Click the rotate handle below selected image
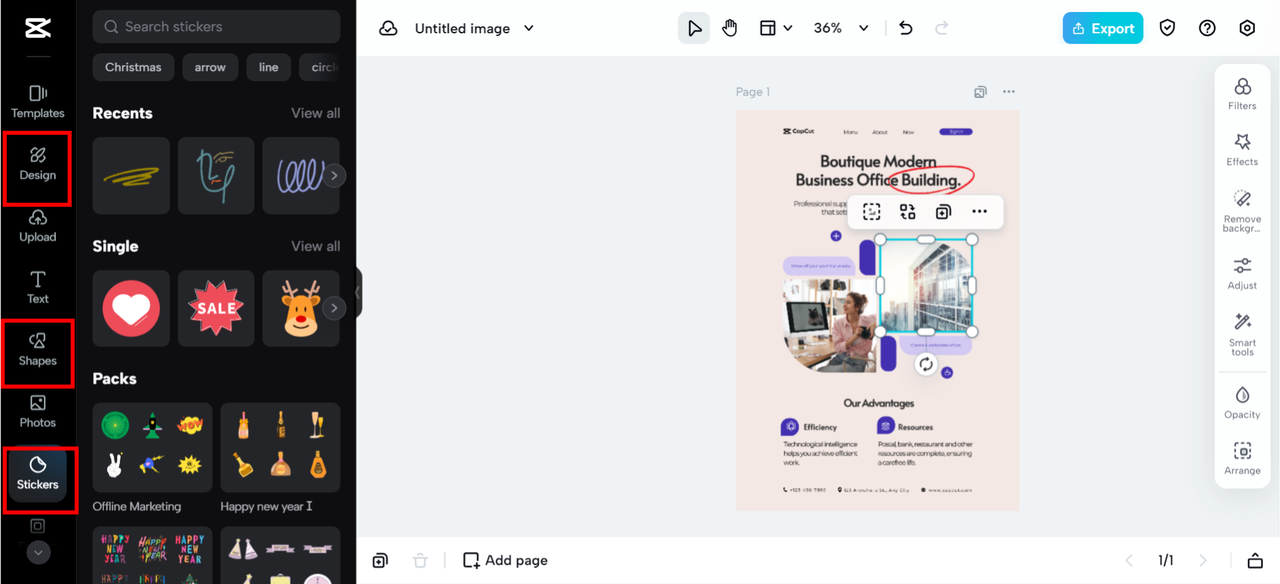The width and height of the screenshot is (1280, 584). [x=926, y=364]
